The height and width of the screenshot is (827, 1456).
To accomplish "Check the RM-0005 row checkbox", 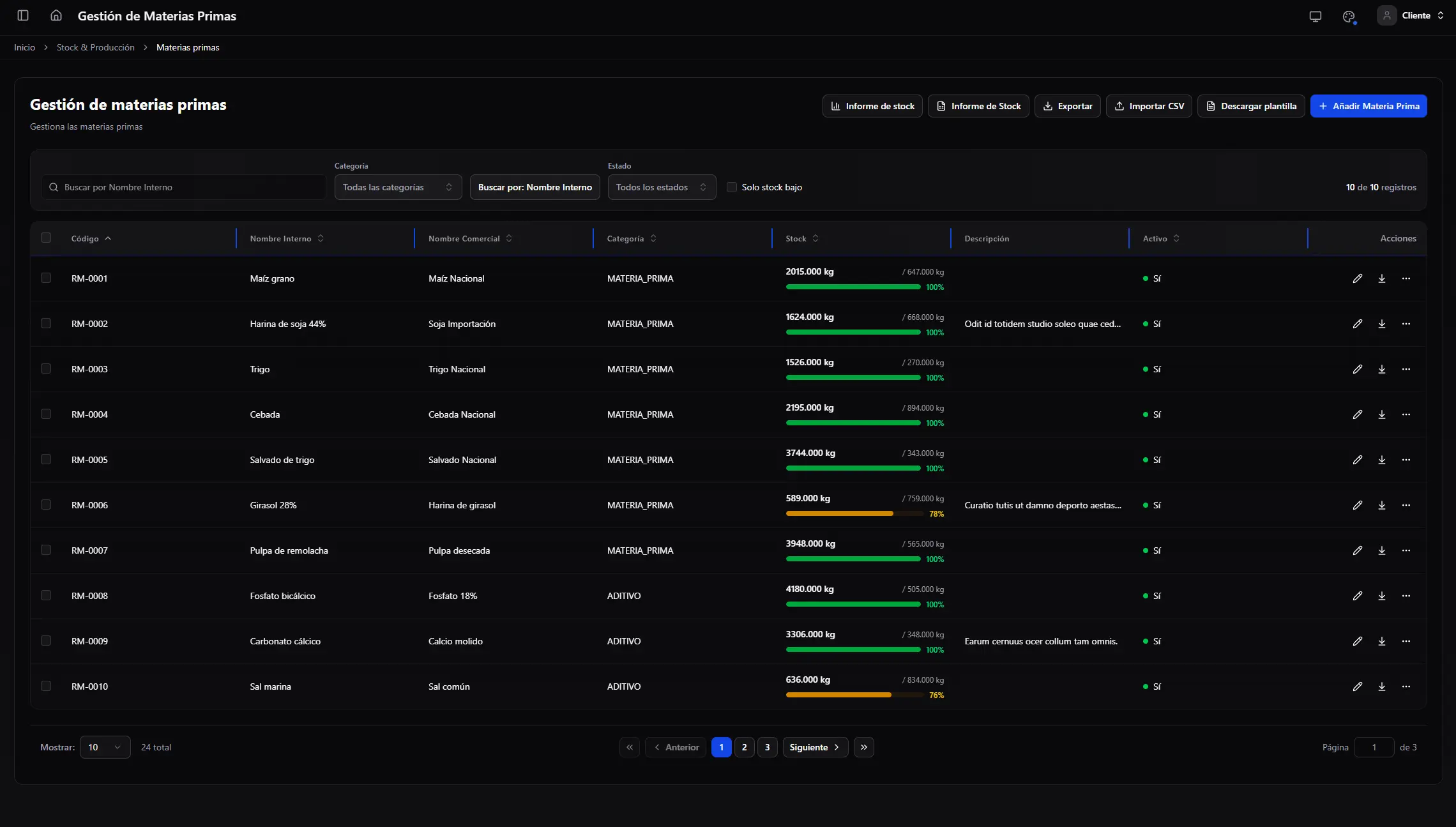I will (x=46, y=459).
